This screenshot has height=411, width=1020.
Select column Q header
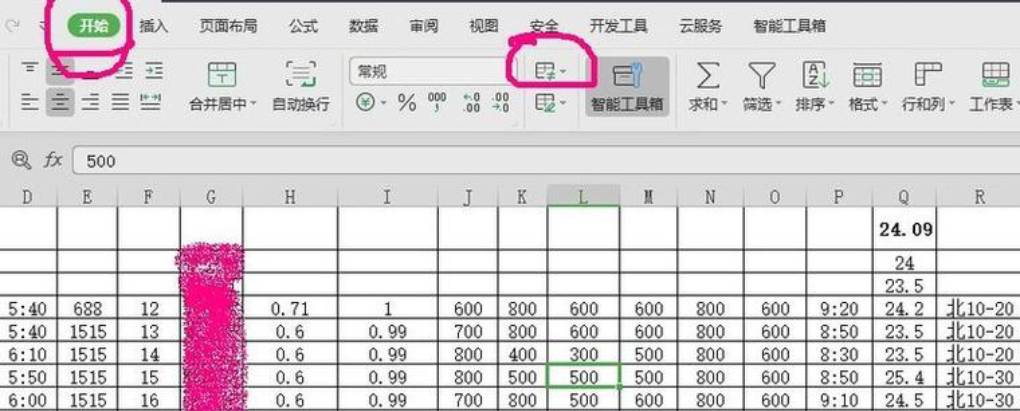pos(904,196)
